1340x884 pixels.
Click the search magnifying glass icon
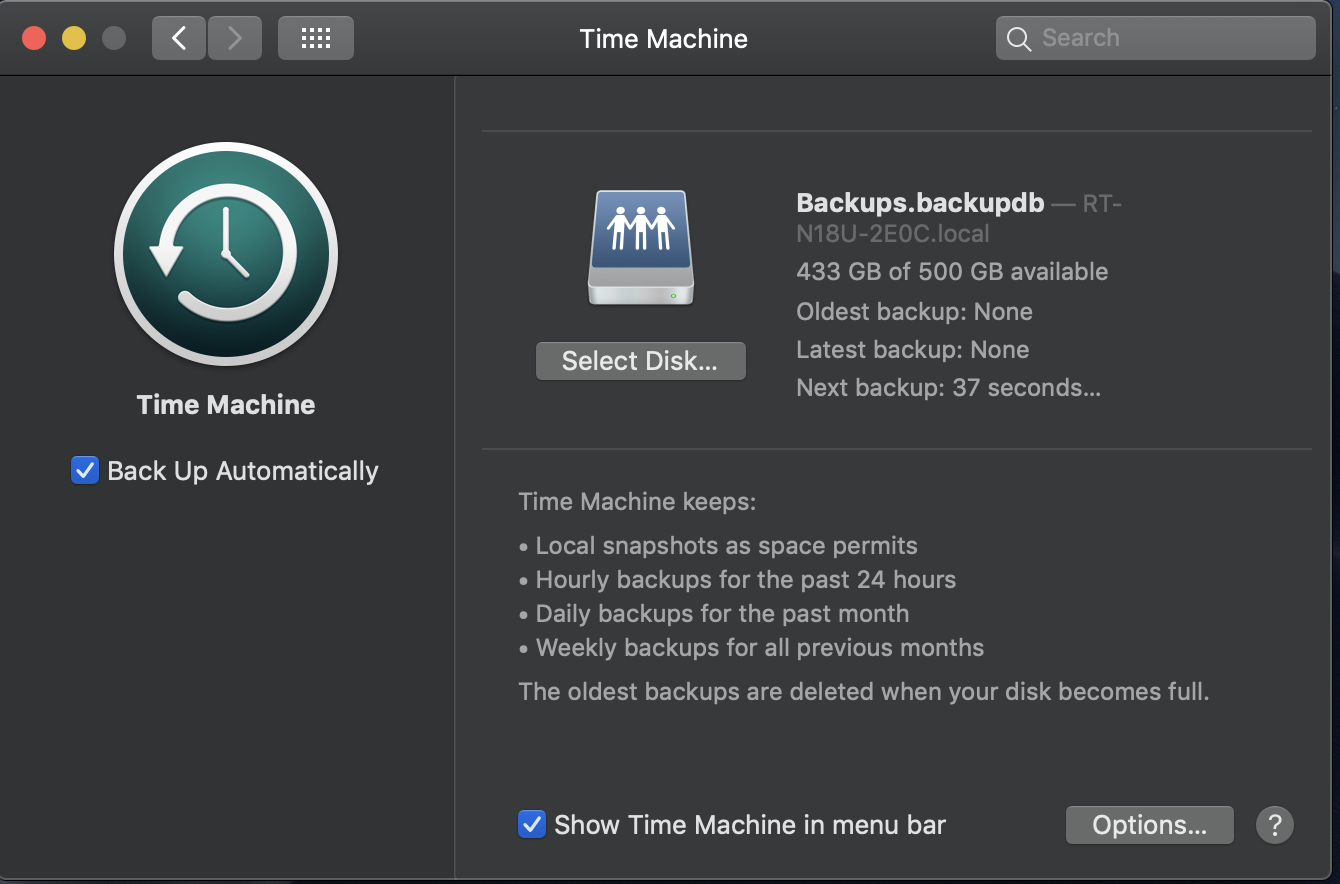[x=1018, y=38]
